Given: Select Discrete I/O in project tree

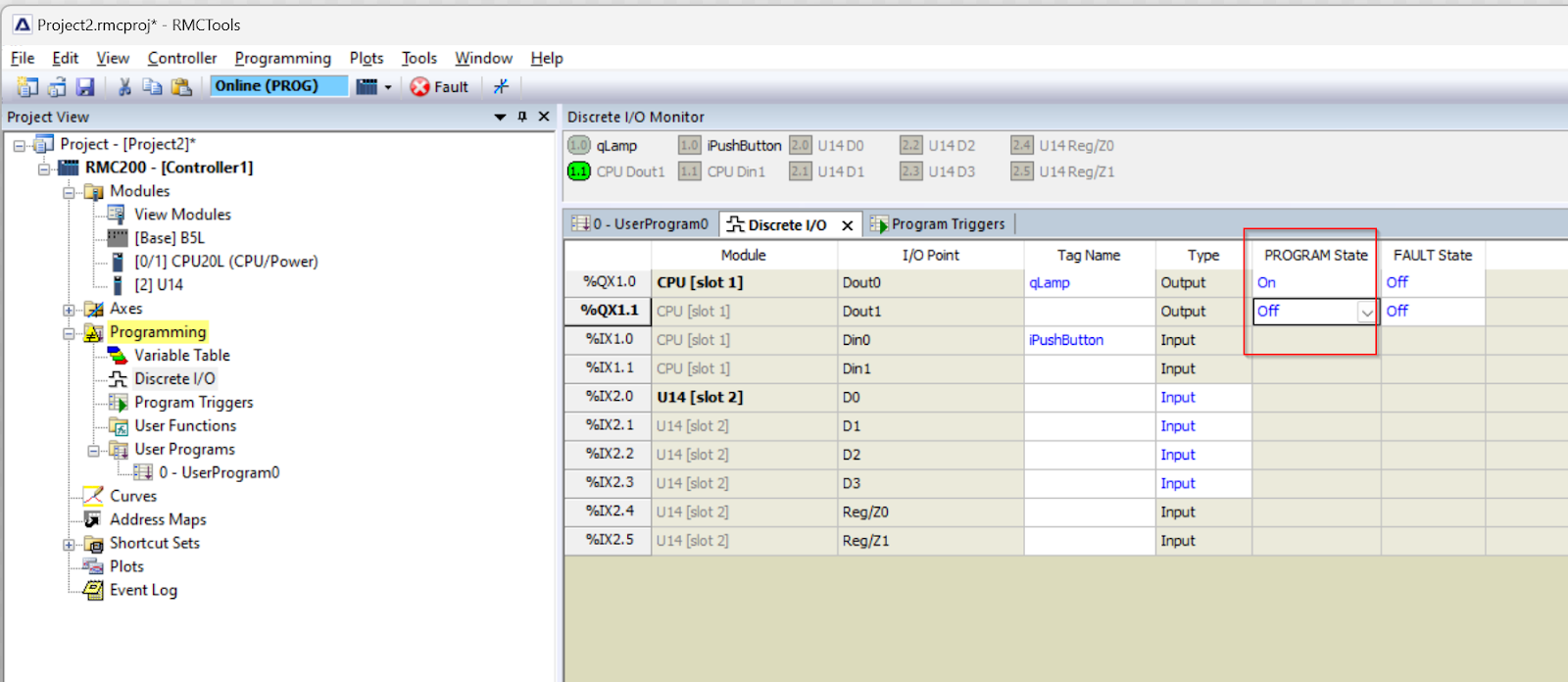Looking at the screenshot, I should (x=174, y=378).
